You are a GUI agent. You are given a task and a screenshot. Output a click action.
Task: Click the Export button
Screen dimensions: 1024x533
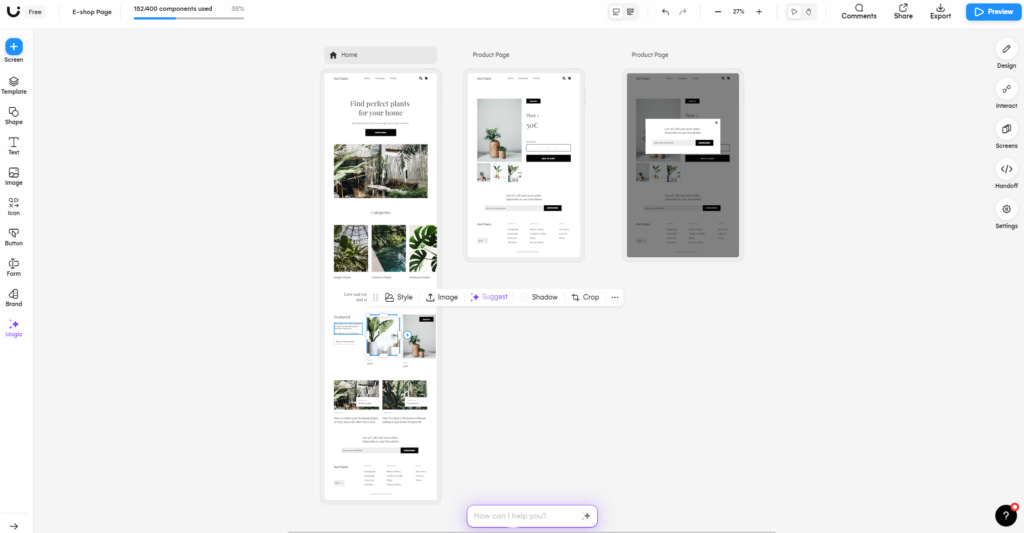940,11
